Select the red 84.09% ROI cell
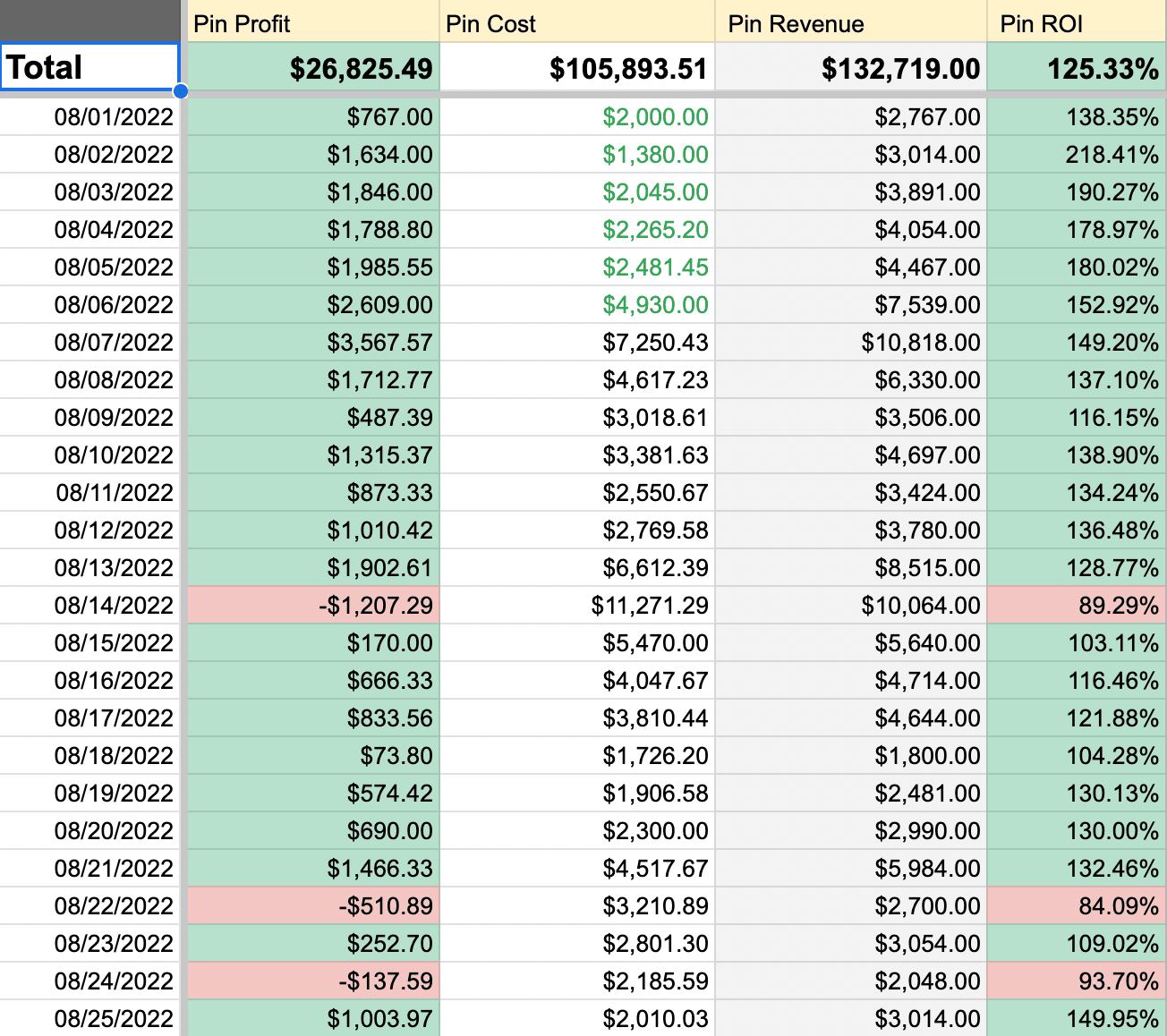1167x1036 pixels. coord(1076,906)
